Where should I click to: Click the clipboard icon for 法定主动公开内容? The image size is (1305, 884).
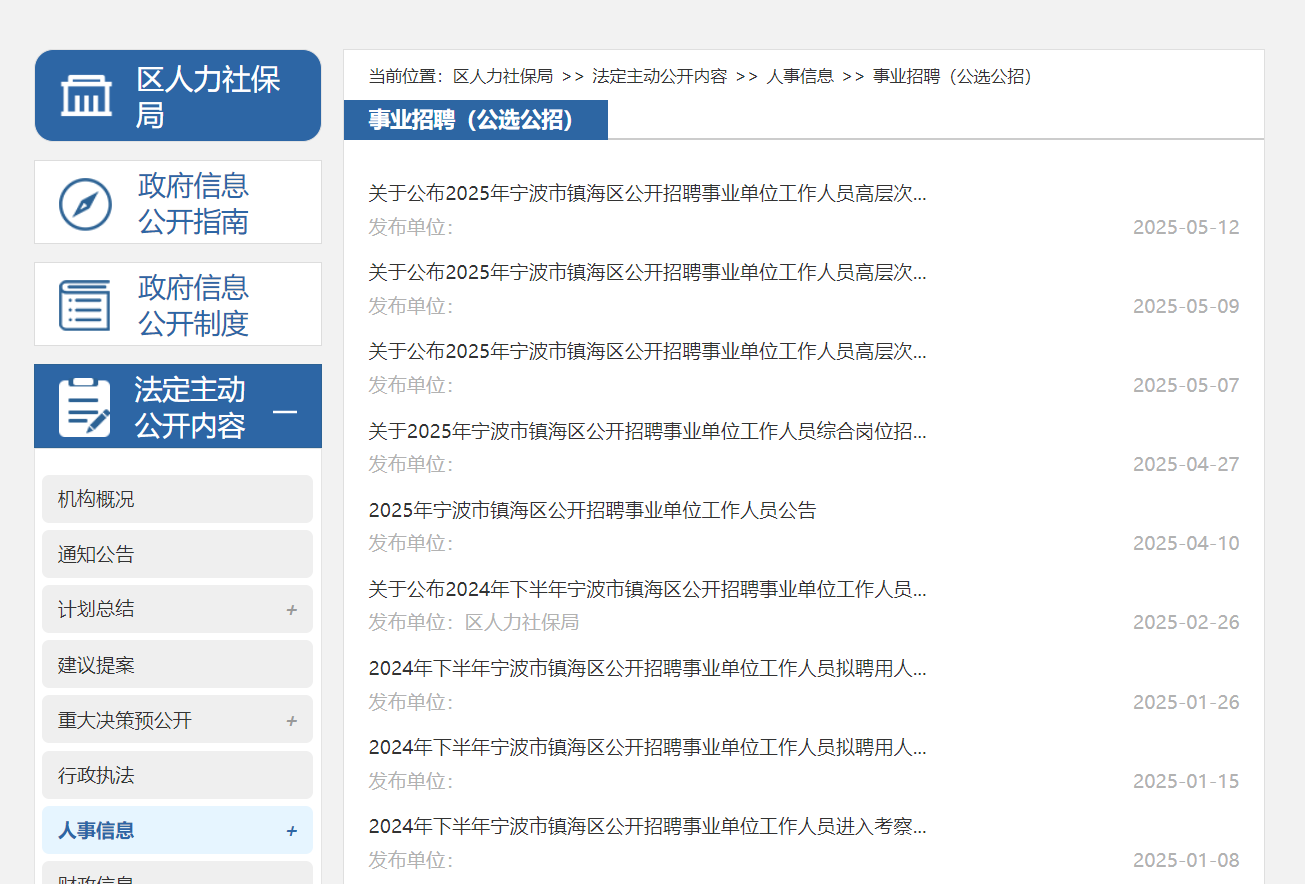click(x=85, y=407)
